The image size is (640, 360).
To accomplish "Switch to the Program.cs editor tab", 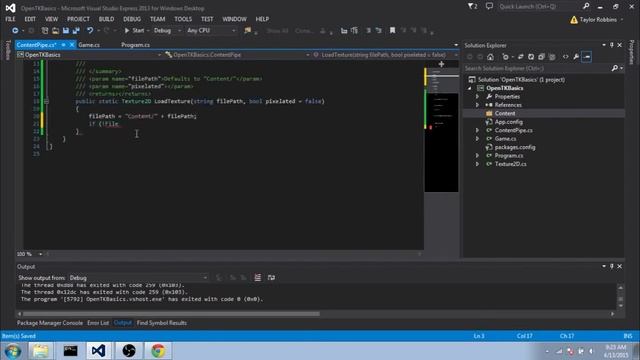I will tap(135, 45).
